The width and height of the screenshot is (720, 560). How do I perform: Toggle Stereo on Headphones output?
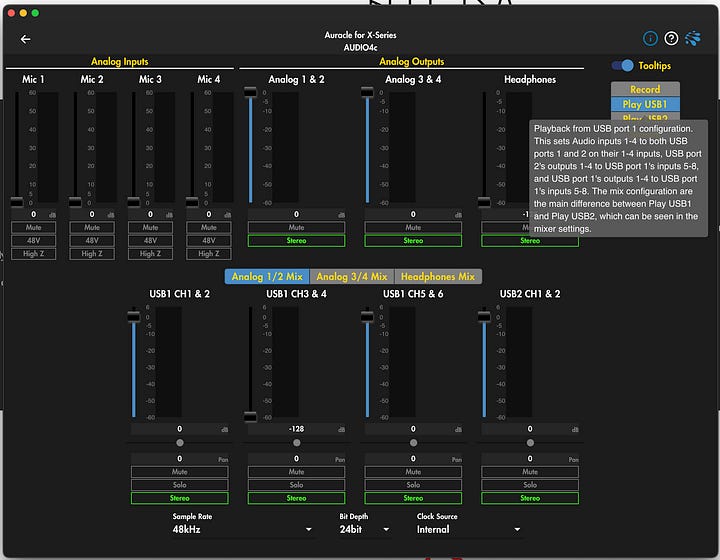point(530,241)
